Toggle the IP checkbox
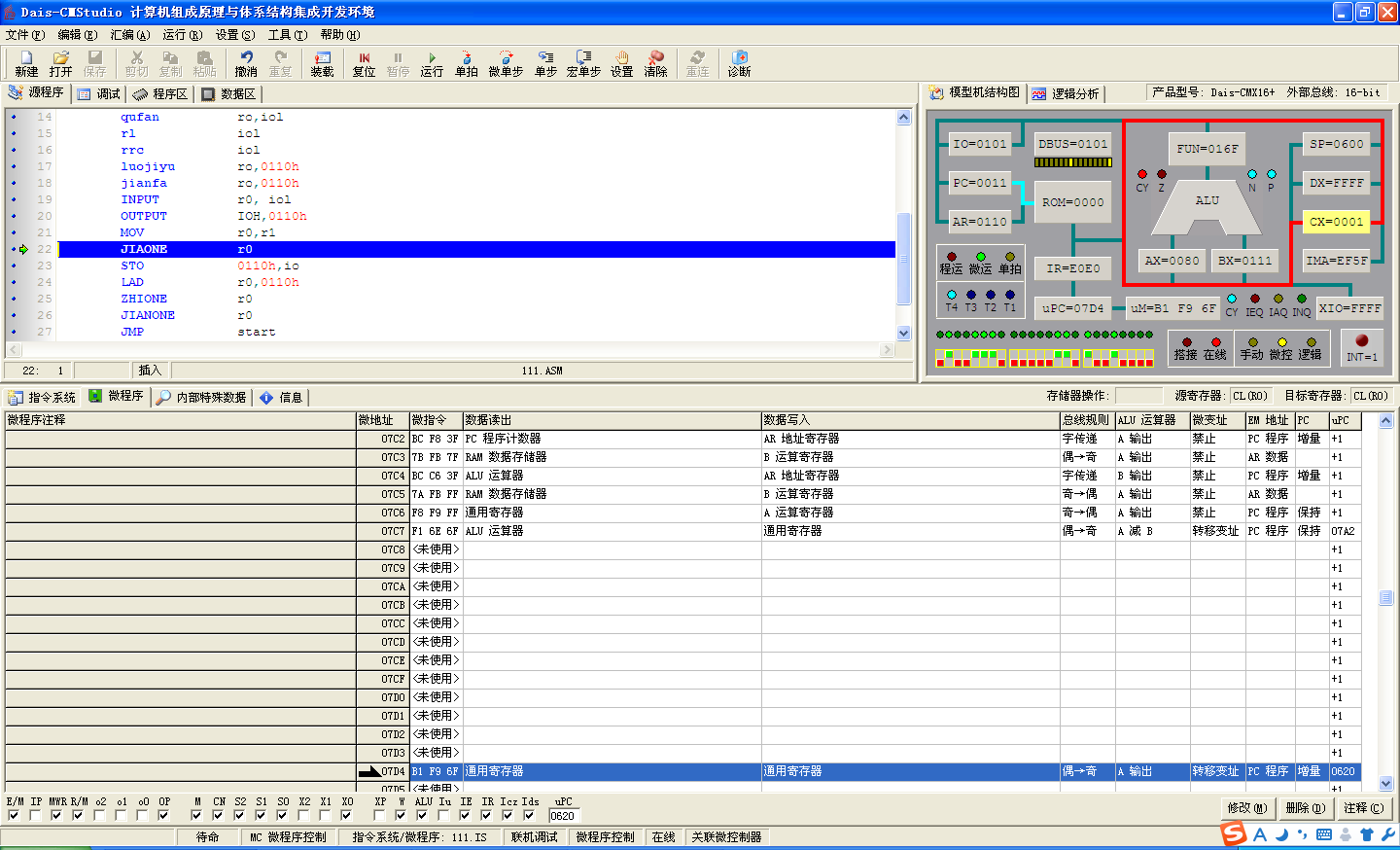The height and width of the screenshot is (850, 1400). [35, 815]
